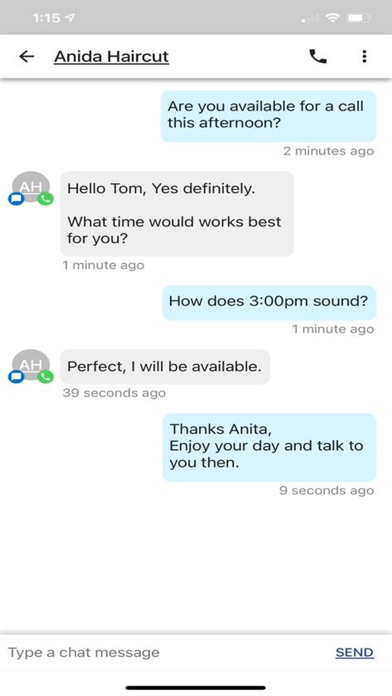Tap the second AH contact avatar
The height and width of the screenshot is (696, 392).
pyautogui.click(x=31, y=365)
